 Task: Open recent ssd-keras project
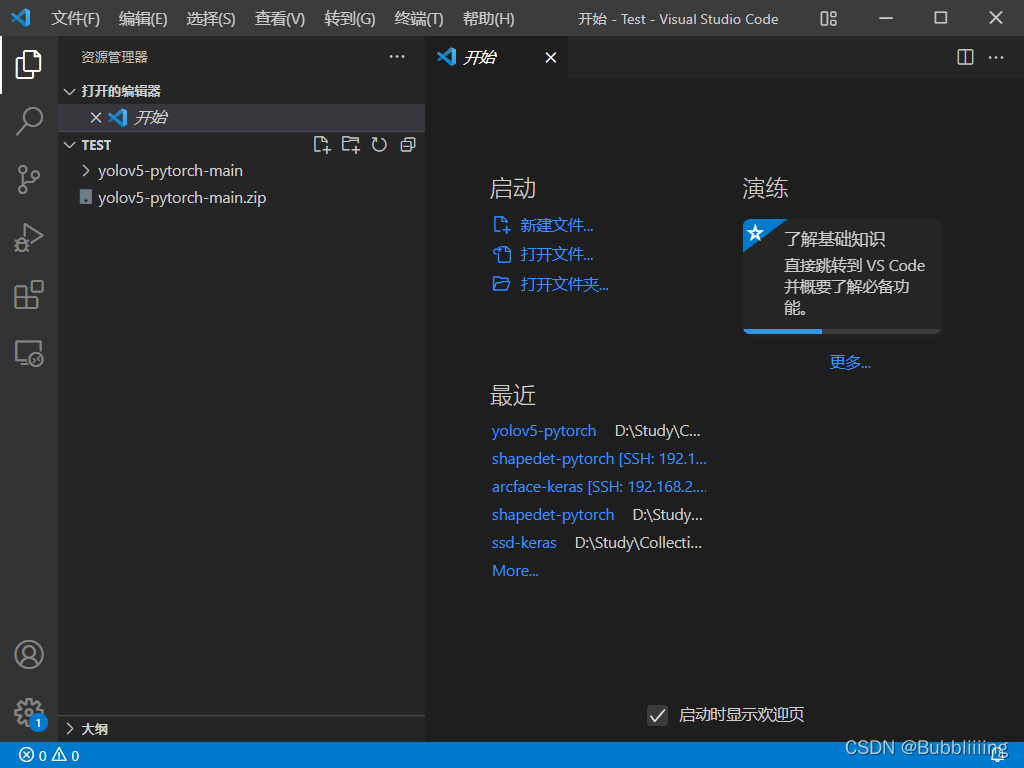pos(524,543)
